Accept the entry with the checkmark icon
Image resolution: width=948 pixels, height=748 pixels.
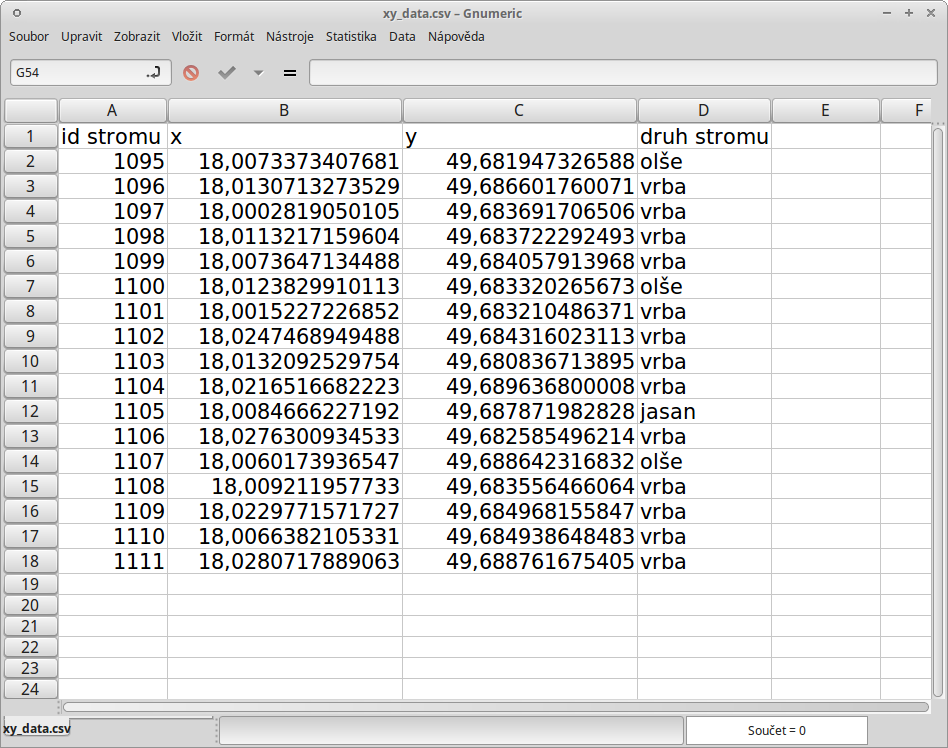[x=227, y=73]
